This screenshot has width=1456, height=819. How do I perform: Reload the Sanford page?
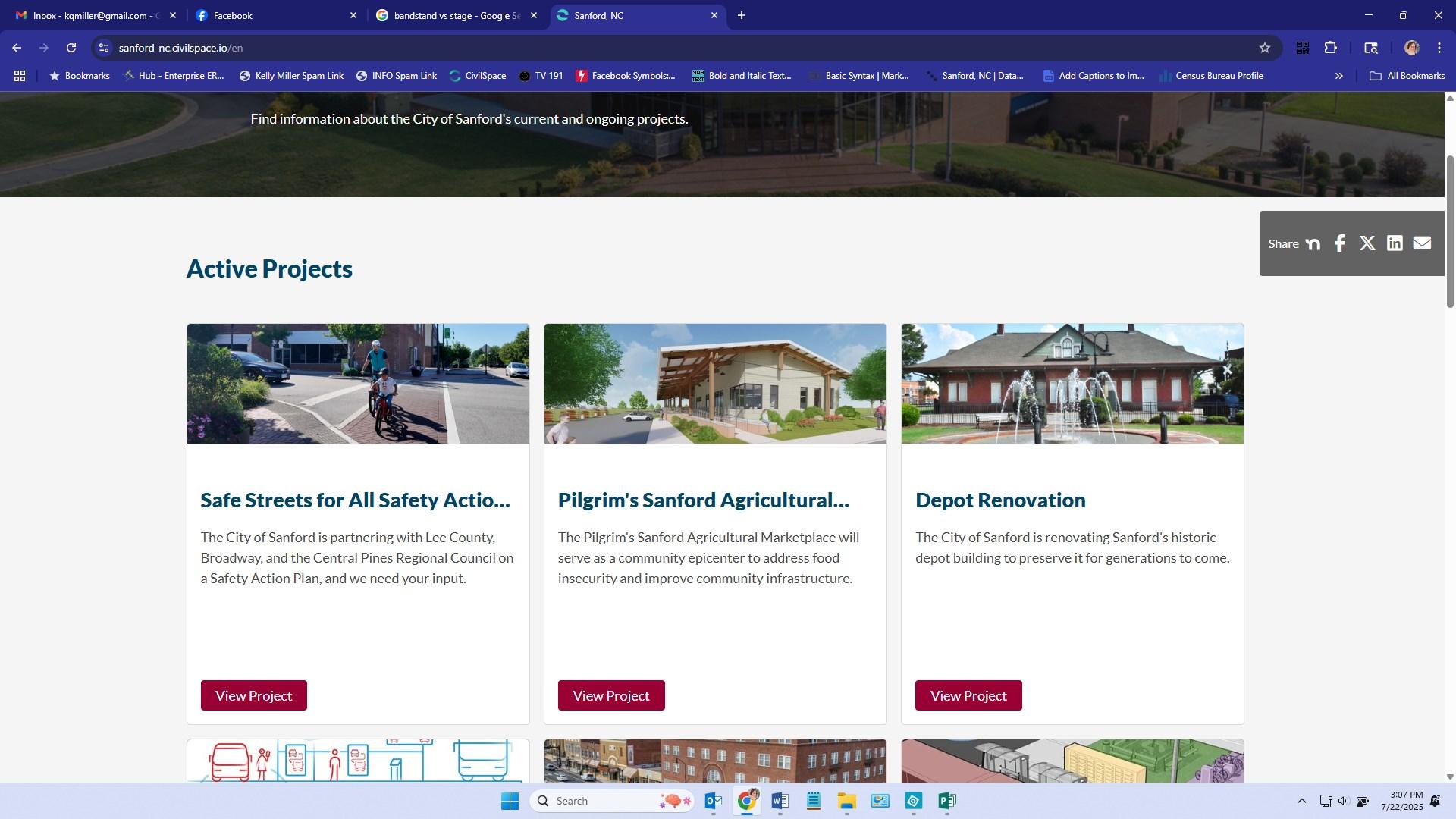[71, 48]
